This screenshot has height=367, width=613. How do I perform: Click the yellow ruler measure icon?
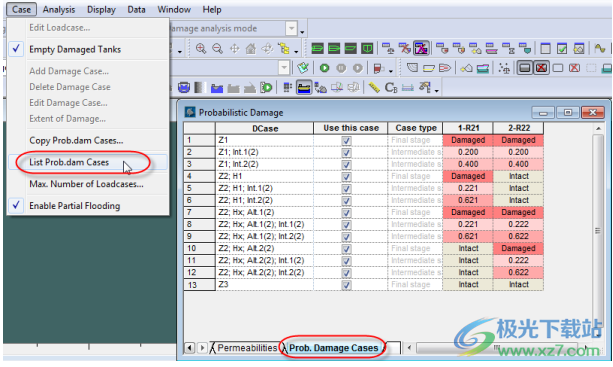374,88
